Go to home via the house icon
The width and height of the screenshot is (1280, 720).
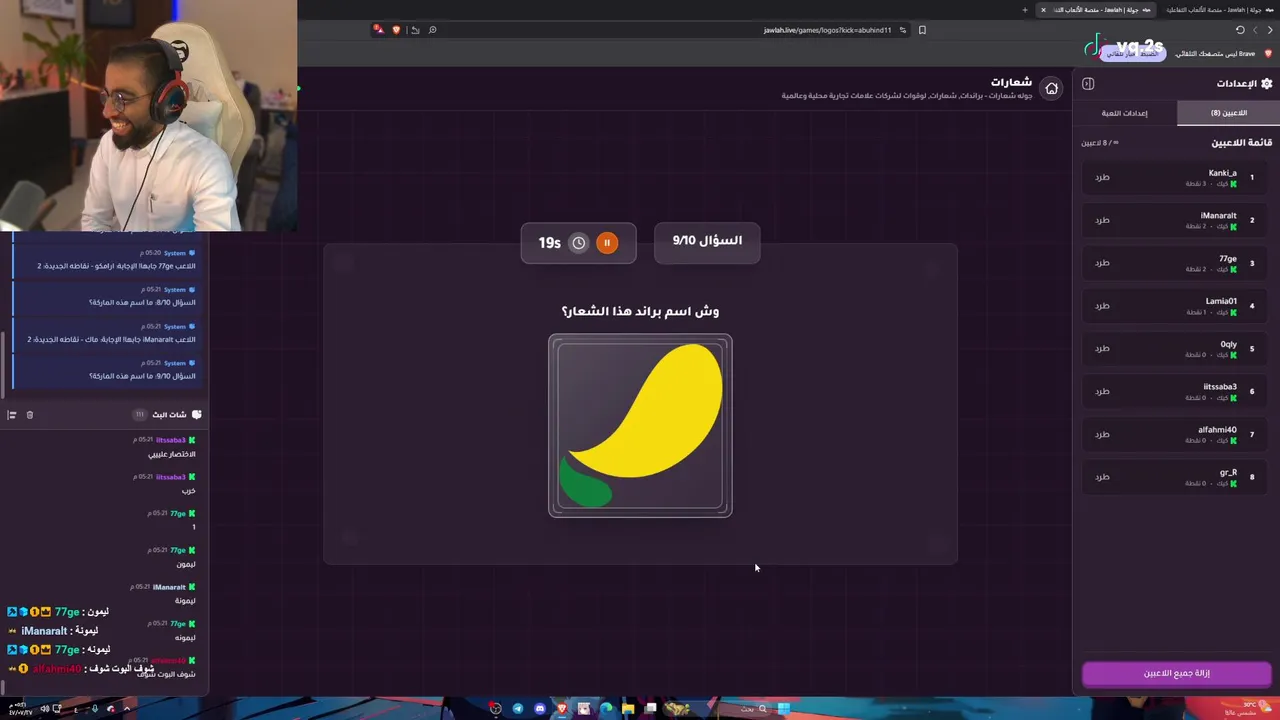pos(1051,89)
